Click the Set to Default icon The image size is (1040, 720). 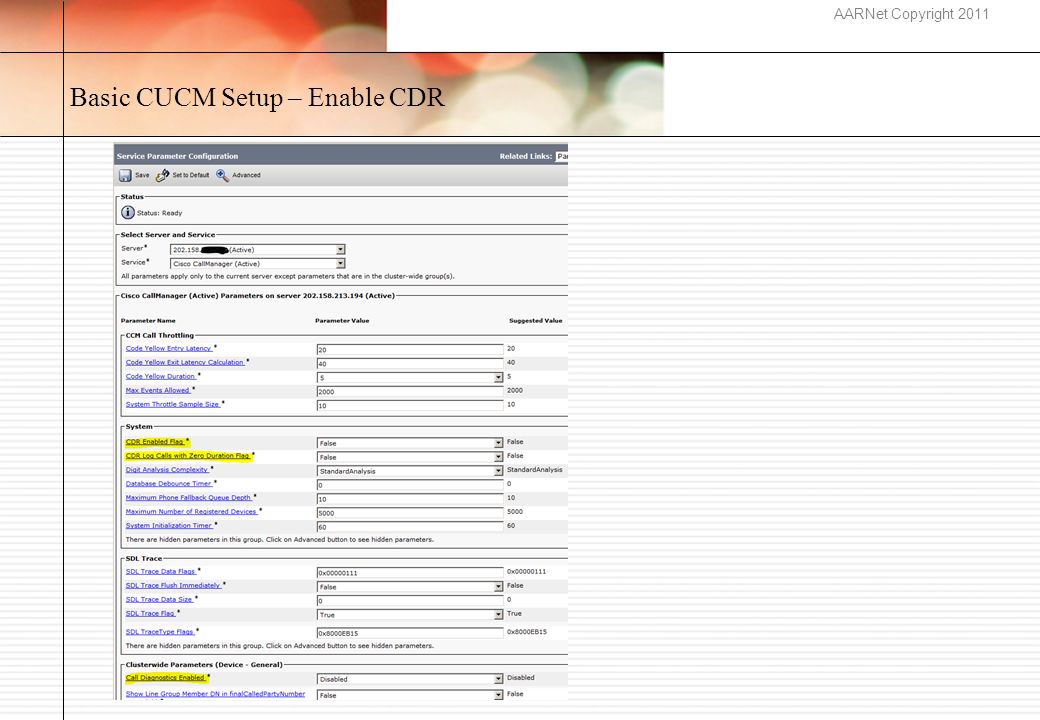tap(162, 175)
